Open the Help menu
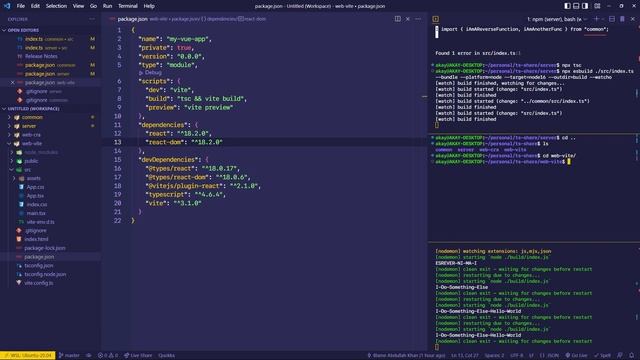The height and width of the screenshot is (360, 640). tap(149, 6)
